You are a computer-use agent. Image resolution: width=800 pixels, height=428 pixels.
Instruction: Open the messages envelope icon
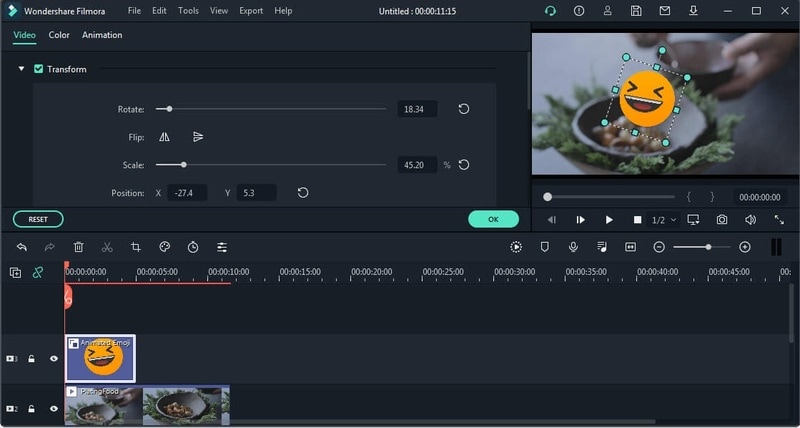[x=664, y=11]
